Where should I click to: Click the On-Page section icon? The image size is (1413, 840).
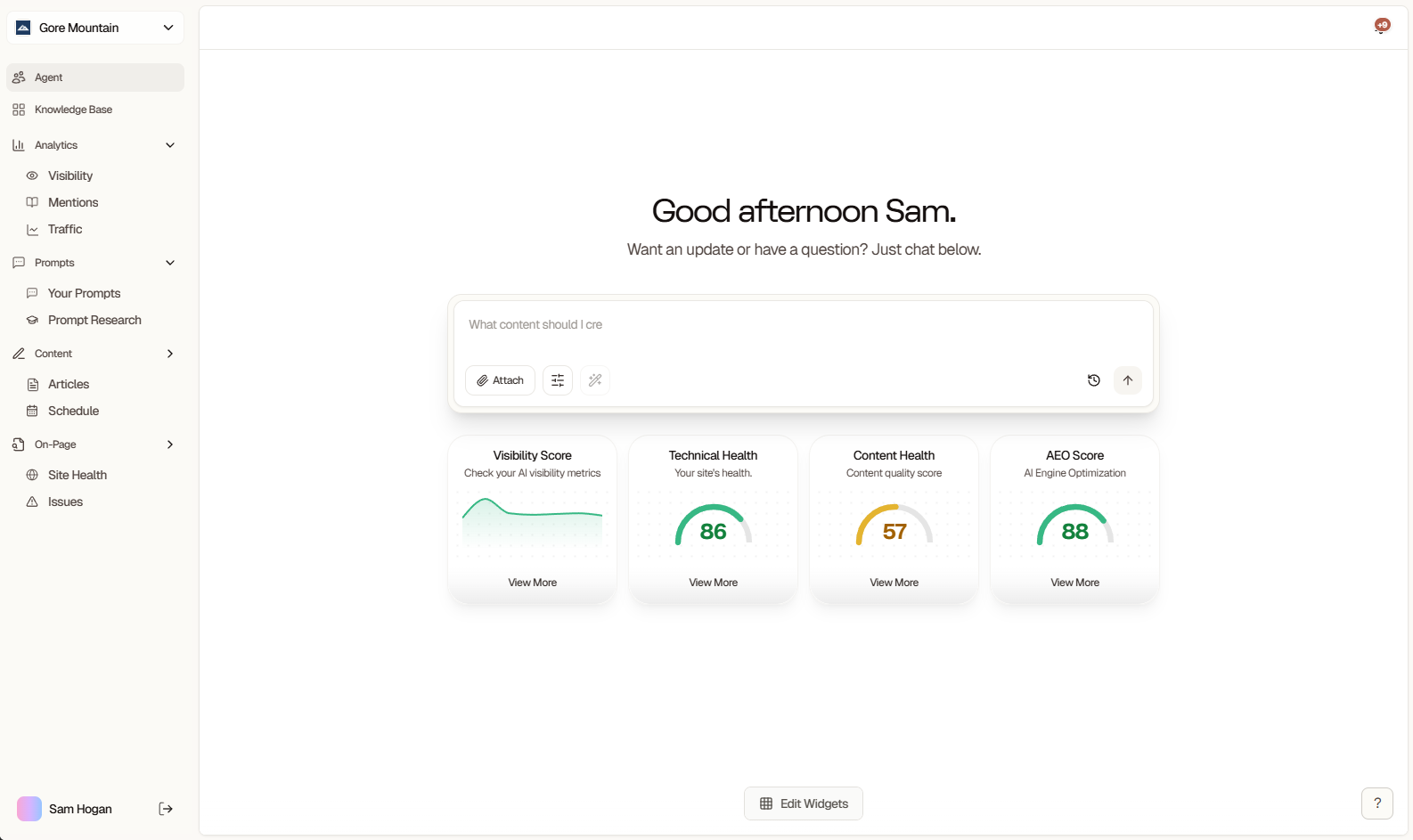[19, 444]
